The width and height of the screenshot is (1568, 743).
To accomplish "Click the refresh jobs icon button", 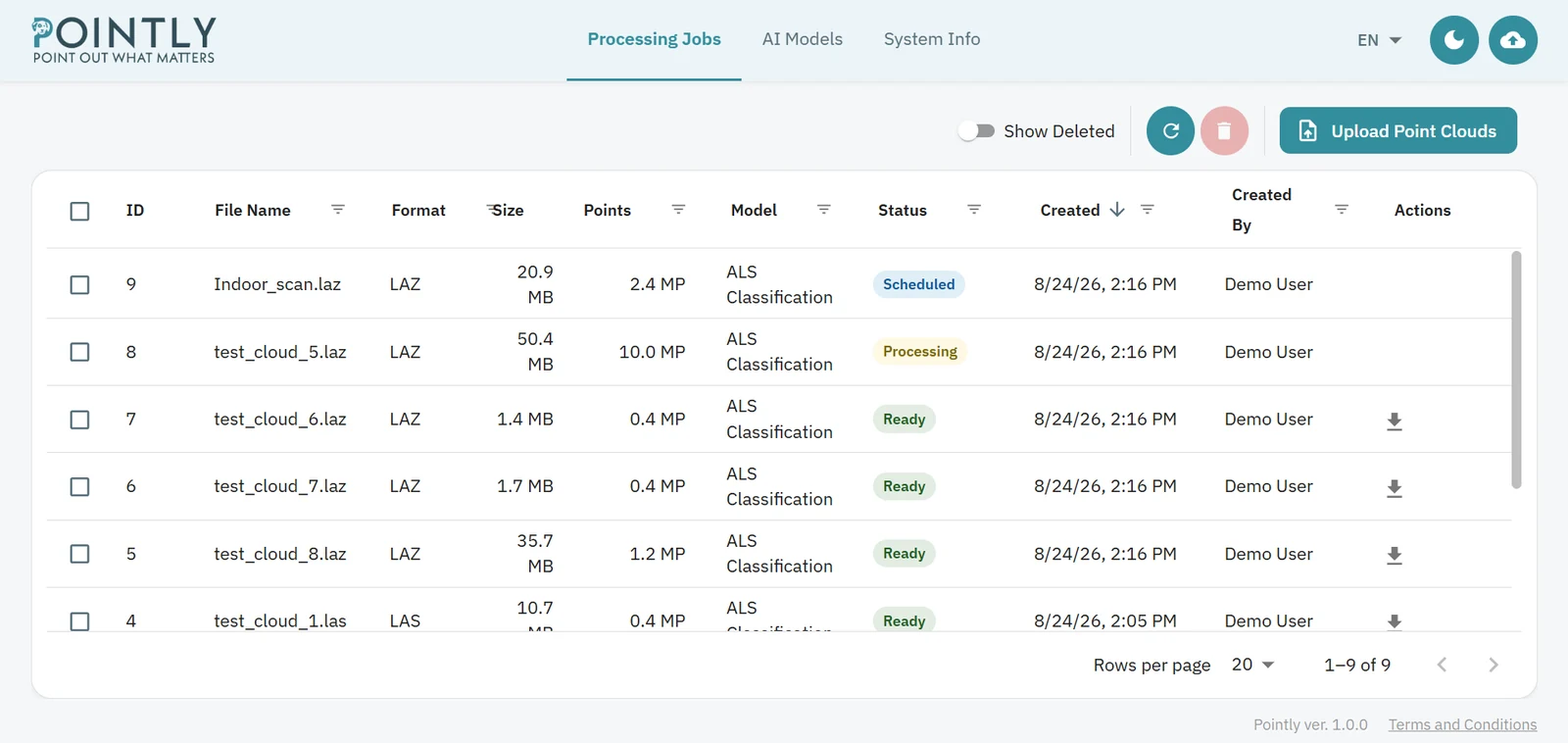I will click(x=1170, y=130).
